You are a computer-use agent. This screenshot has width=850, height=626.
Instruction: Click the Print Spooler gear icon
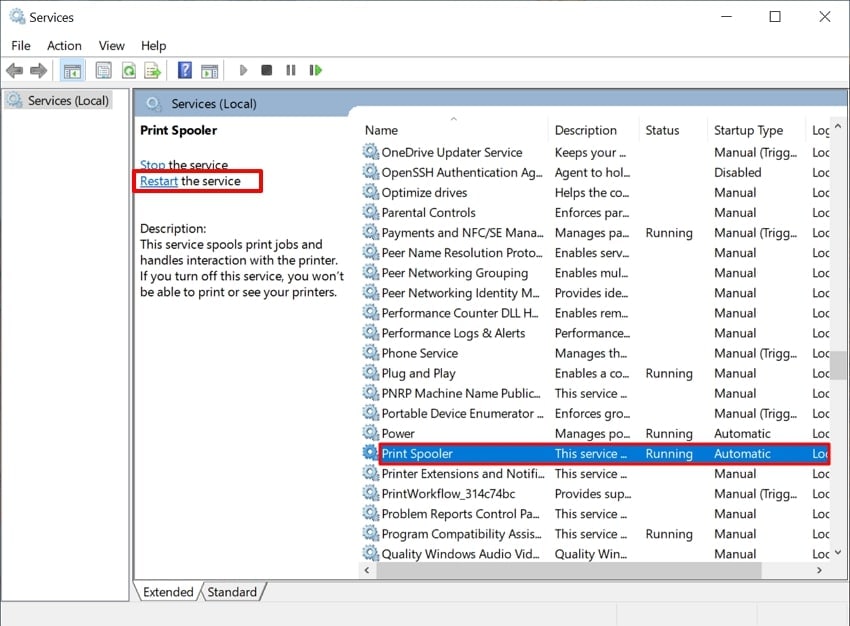point(371,453)
